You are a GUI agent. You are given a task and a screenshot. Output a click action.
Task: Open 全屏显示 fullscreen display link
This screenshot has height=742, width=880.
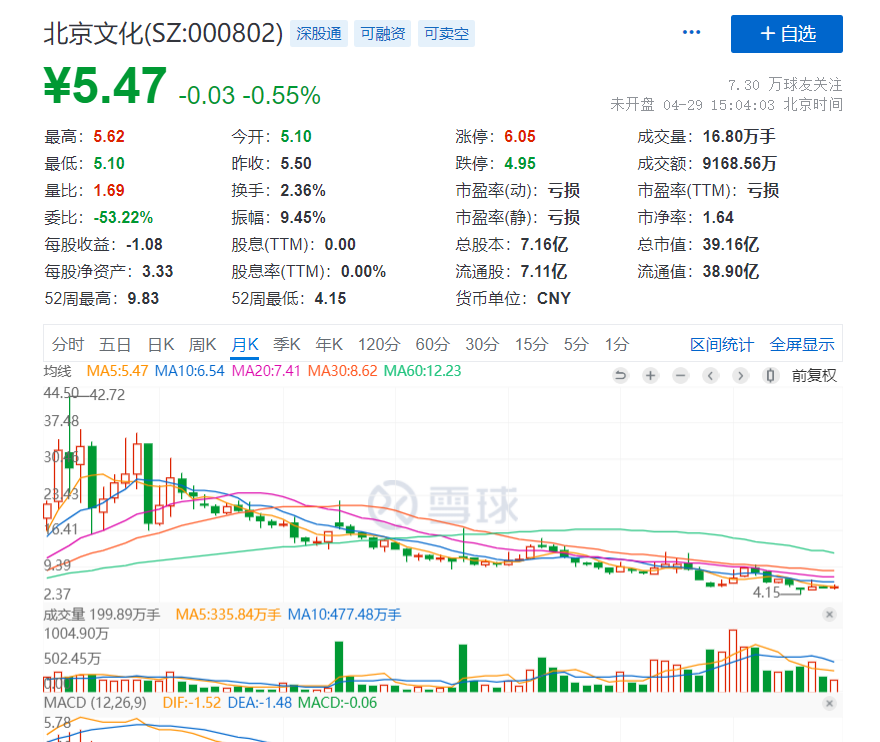(x=801, y=343)
